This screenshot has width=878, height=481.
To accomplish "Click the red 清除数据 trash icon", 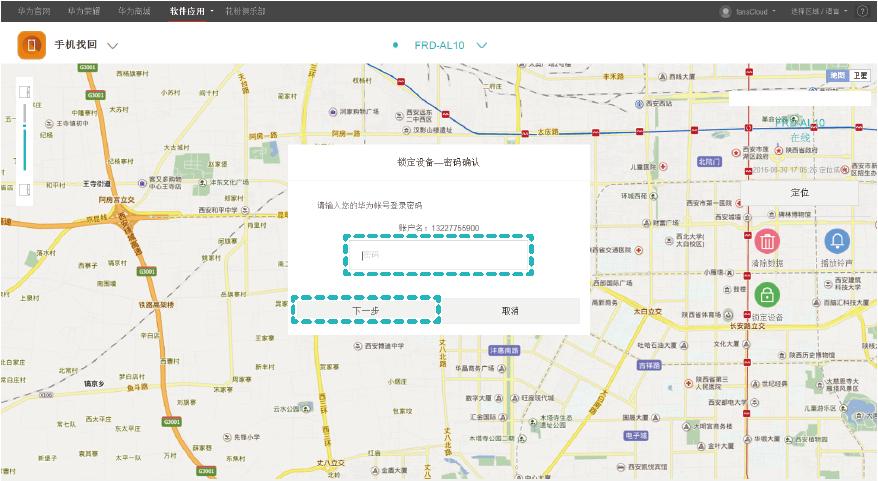I will tap(767, 241).
